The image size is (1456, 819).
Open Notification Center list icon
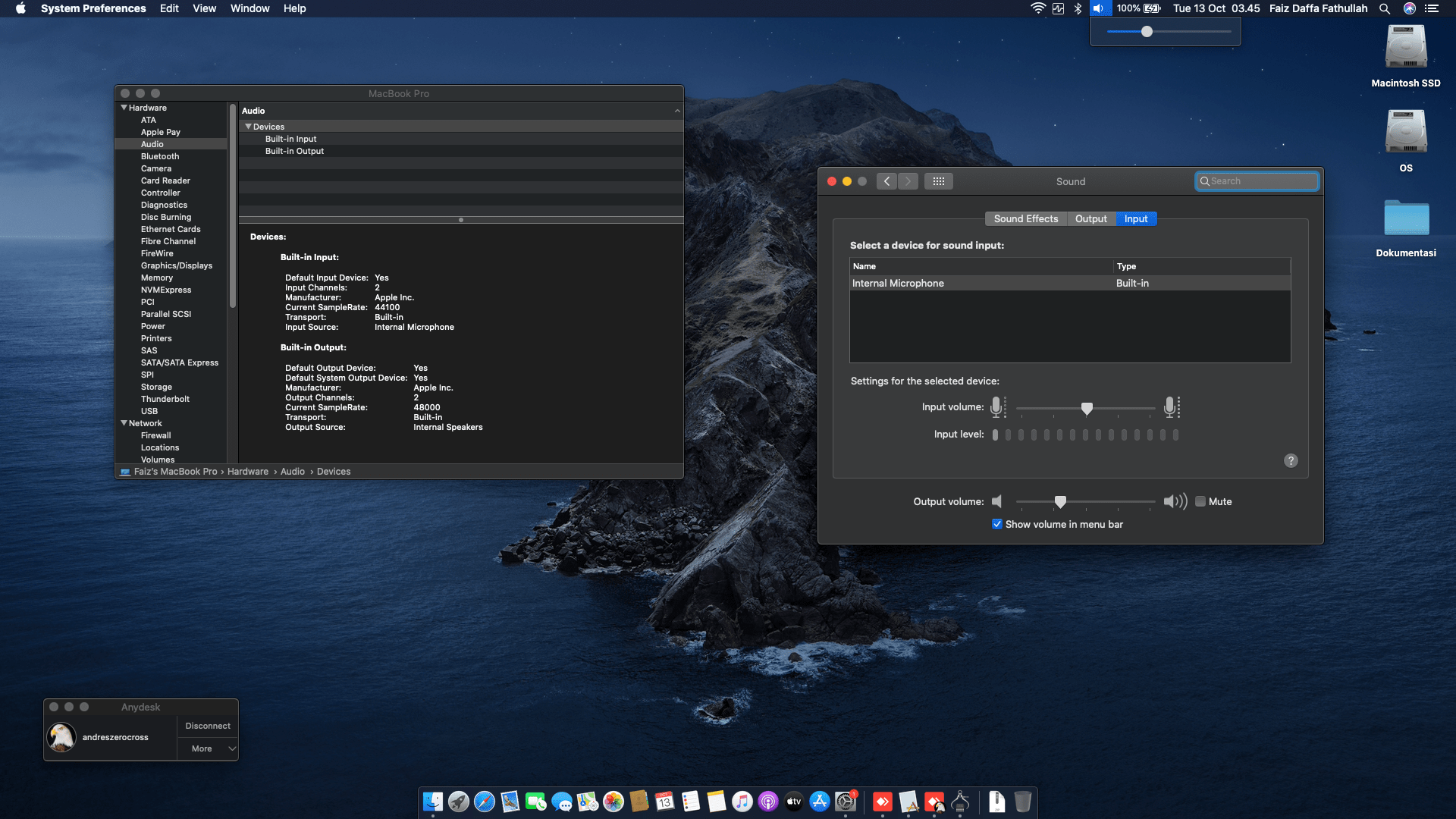[1432, 8]
